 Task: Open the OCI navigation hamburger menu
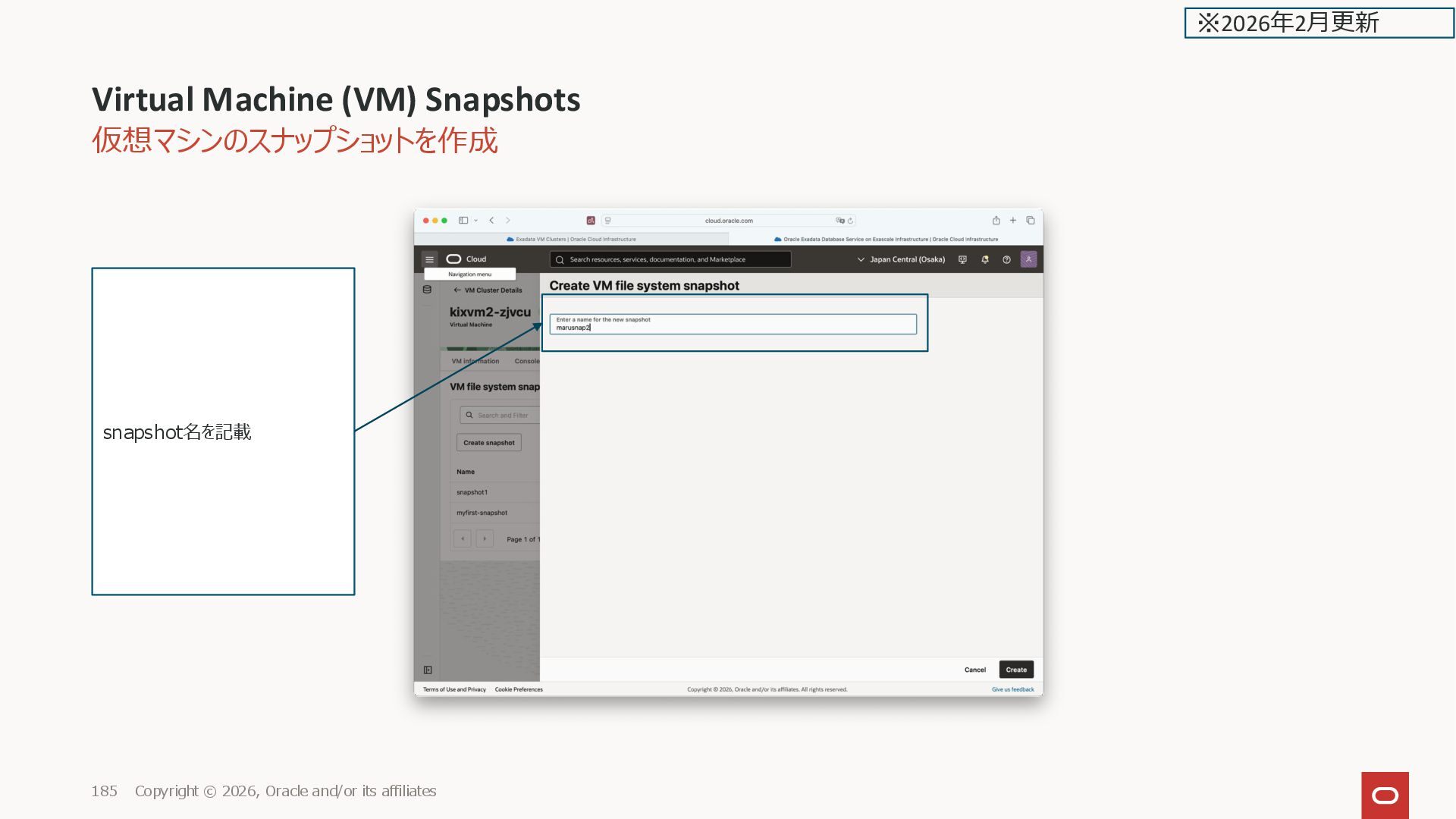[x=429, y=259]
